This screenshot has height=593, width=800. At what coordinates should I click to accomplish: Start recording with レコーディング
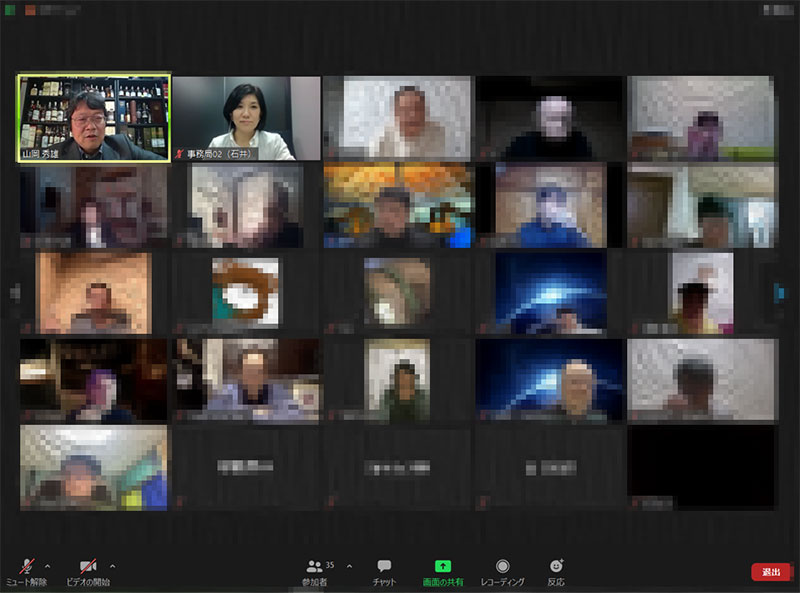click(502, 570)
